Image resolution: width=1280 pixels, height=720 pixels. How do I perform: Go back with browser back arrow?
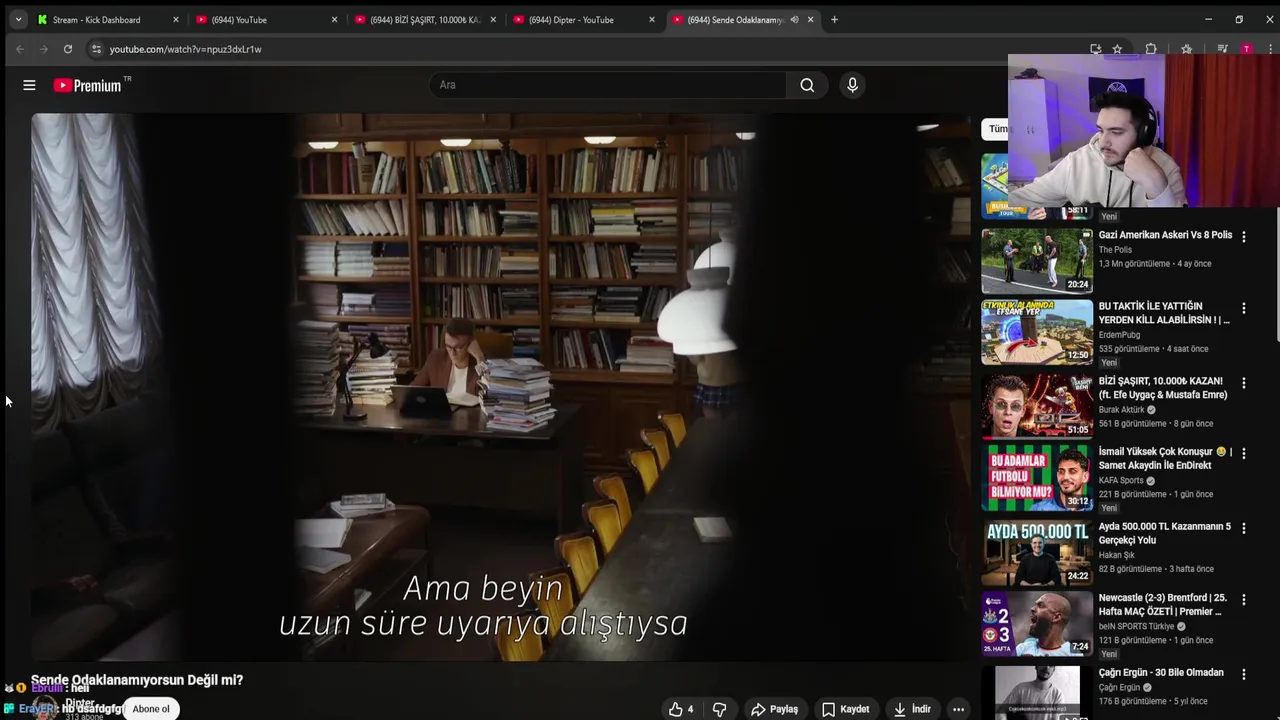[x=20, y=49]
